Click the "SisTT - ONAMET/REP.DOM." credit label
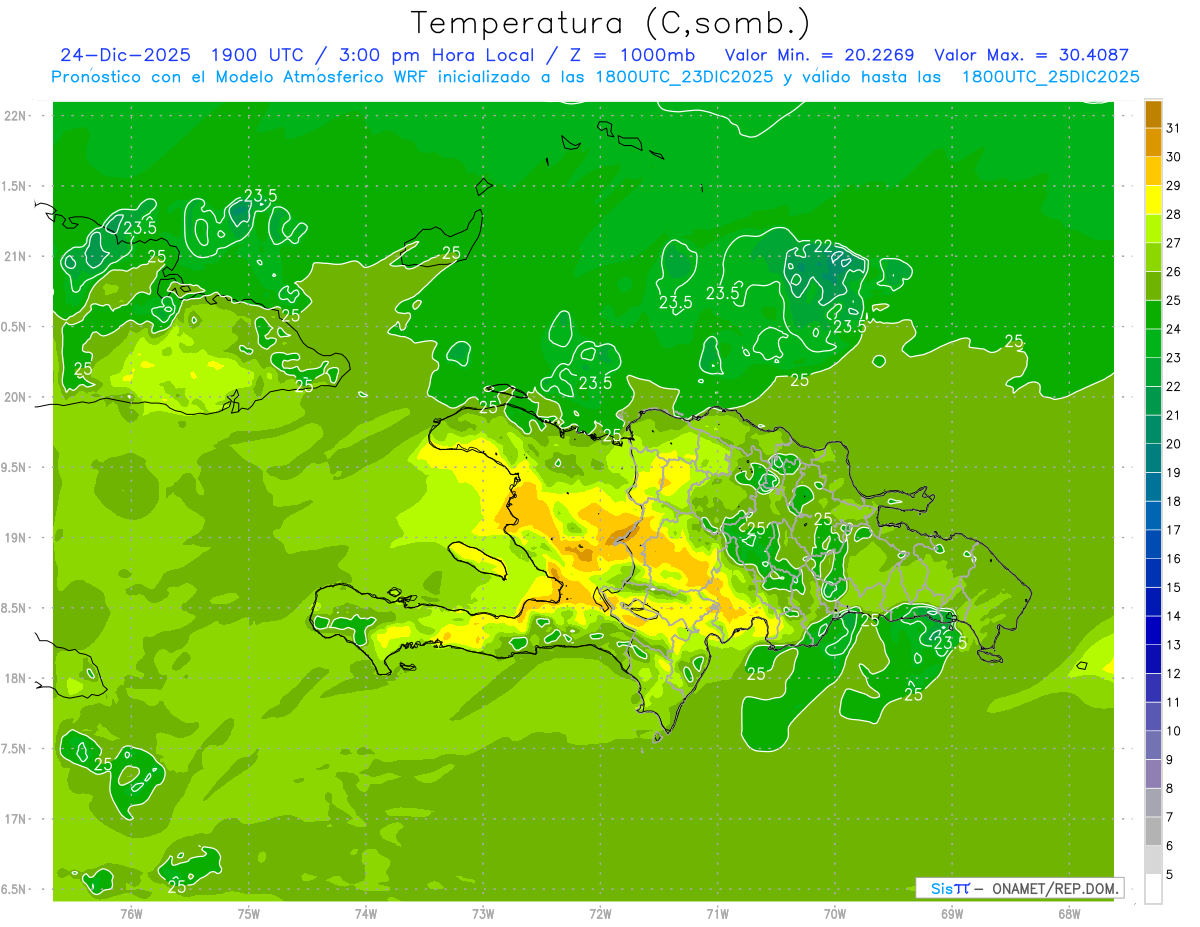1200x927 pixels. [x=1019, y=888]
